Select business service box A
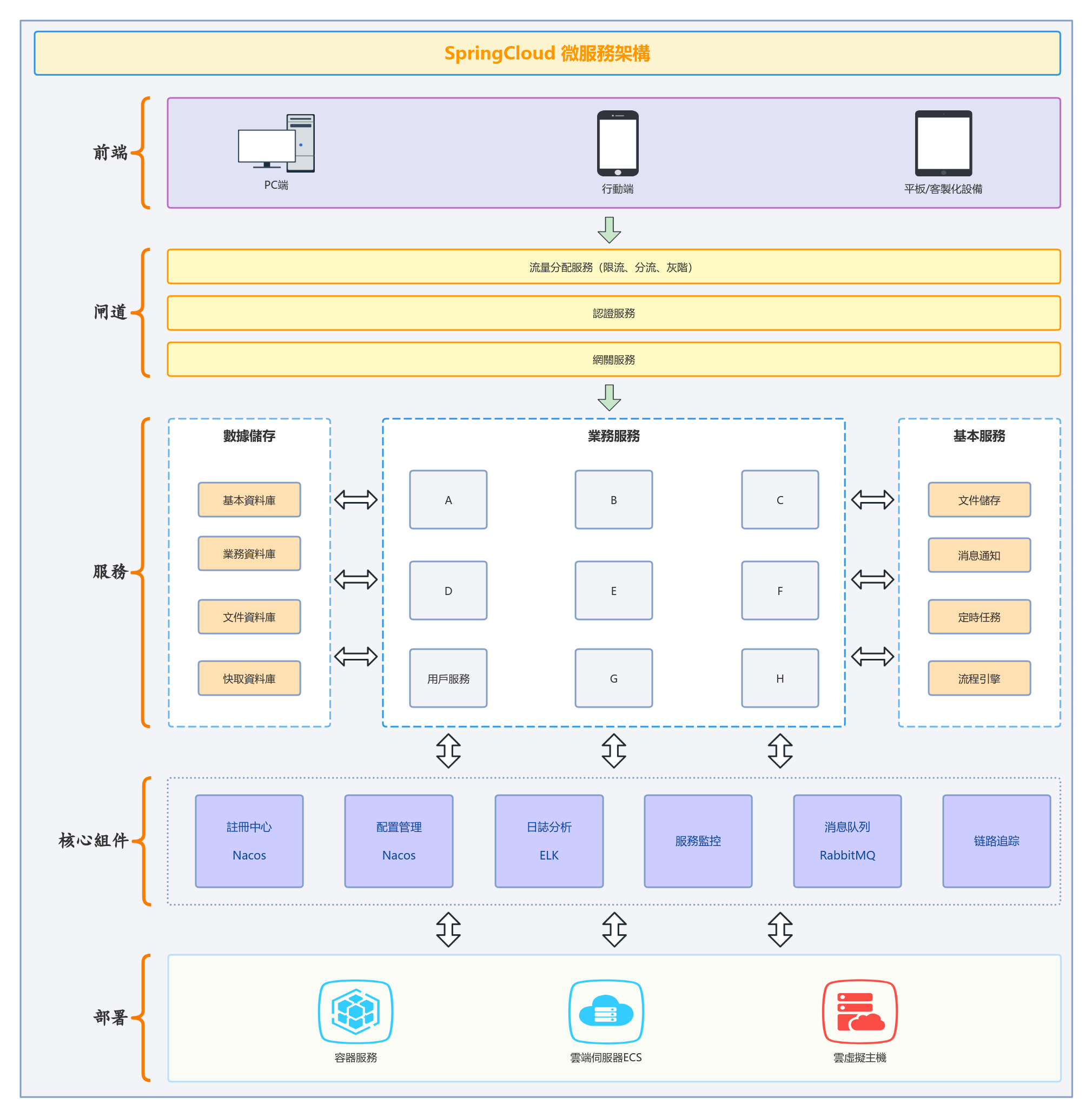The image size is (1092, 1117). click(x=448, y=500)
